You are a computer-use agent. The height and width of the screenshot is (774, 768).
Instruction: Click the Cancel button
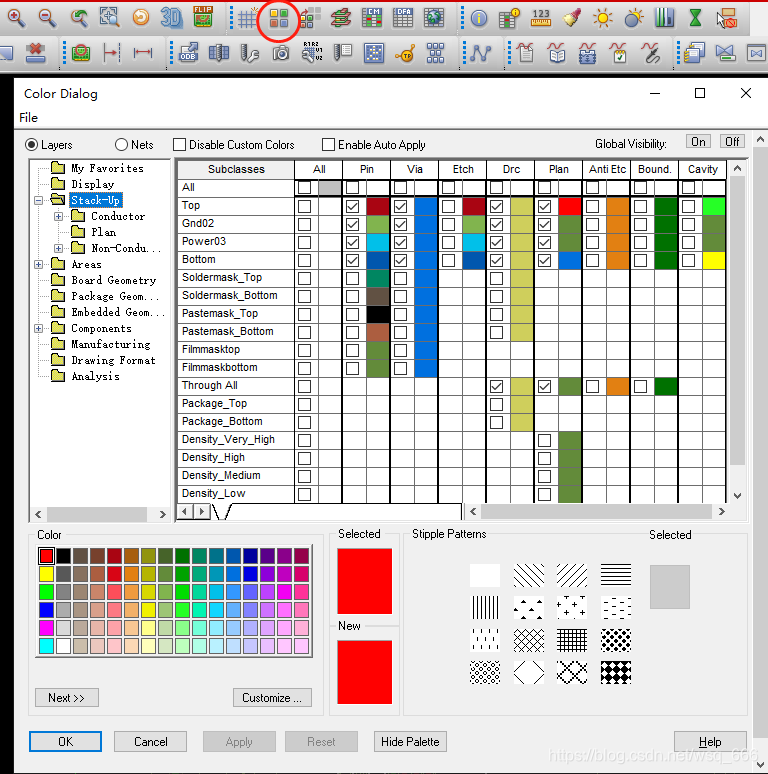pyautogui.click(x=151, y=741)
